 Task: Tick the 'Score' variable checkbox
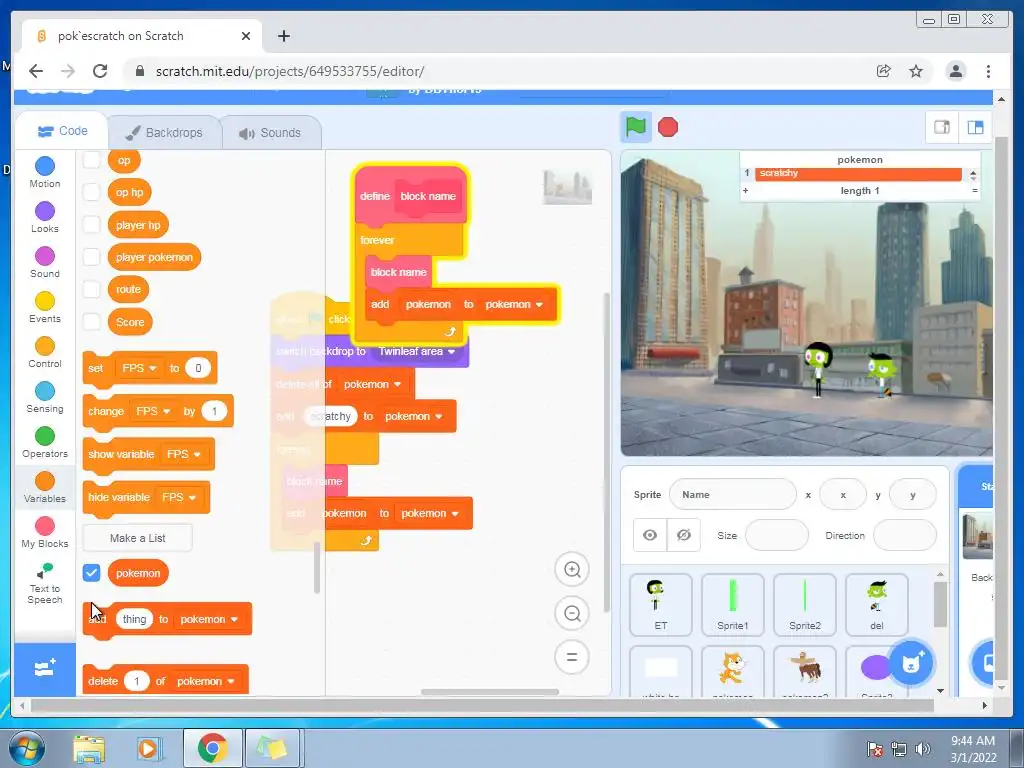coord(91,321)
